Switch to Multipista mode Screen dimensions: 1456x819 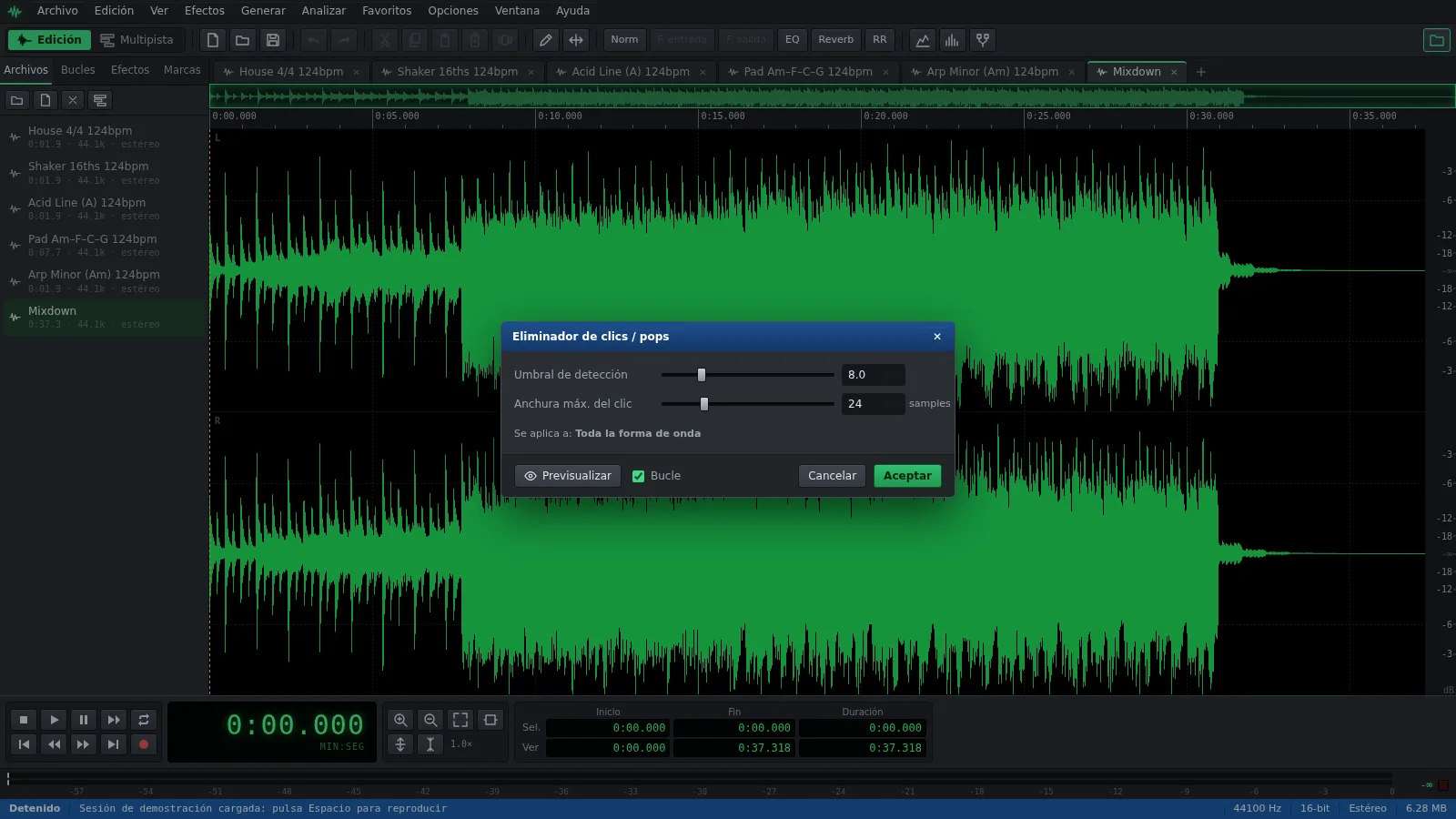click(136, 40)
